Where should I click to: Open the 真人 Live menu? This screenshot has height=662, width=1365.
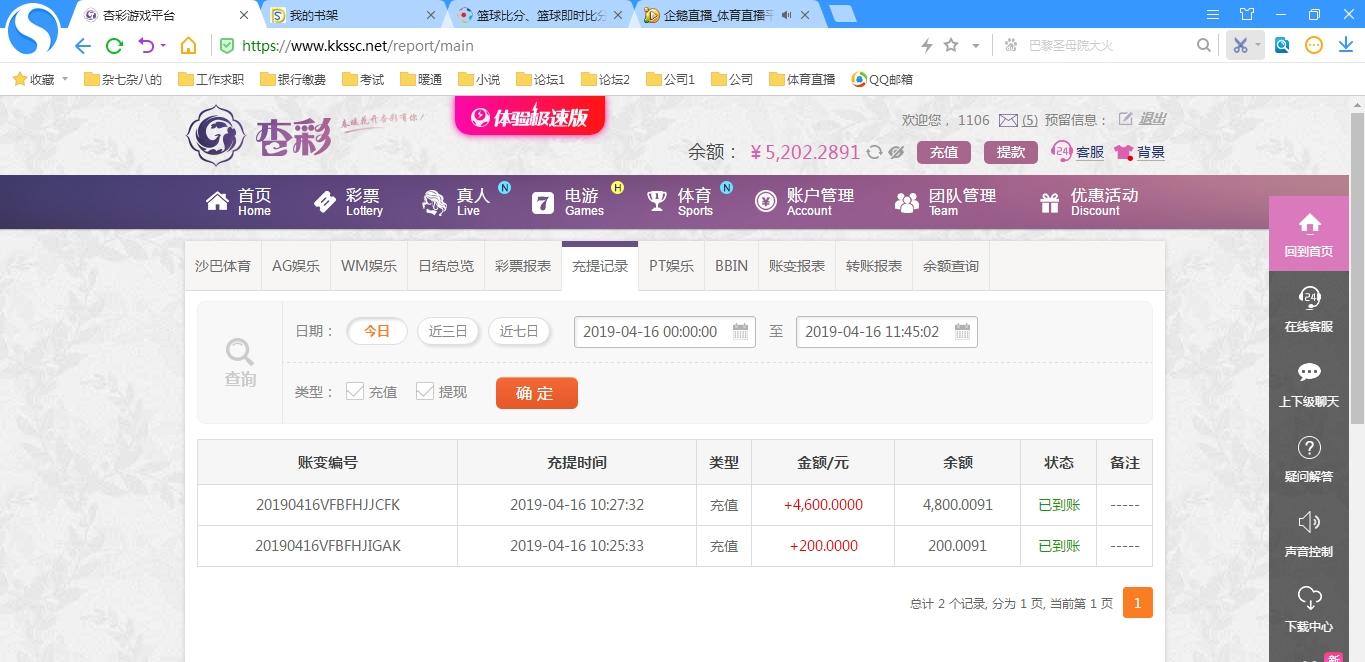tap(456, 202)
